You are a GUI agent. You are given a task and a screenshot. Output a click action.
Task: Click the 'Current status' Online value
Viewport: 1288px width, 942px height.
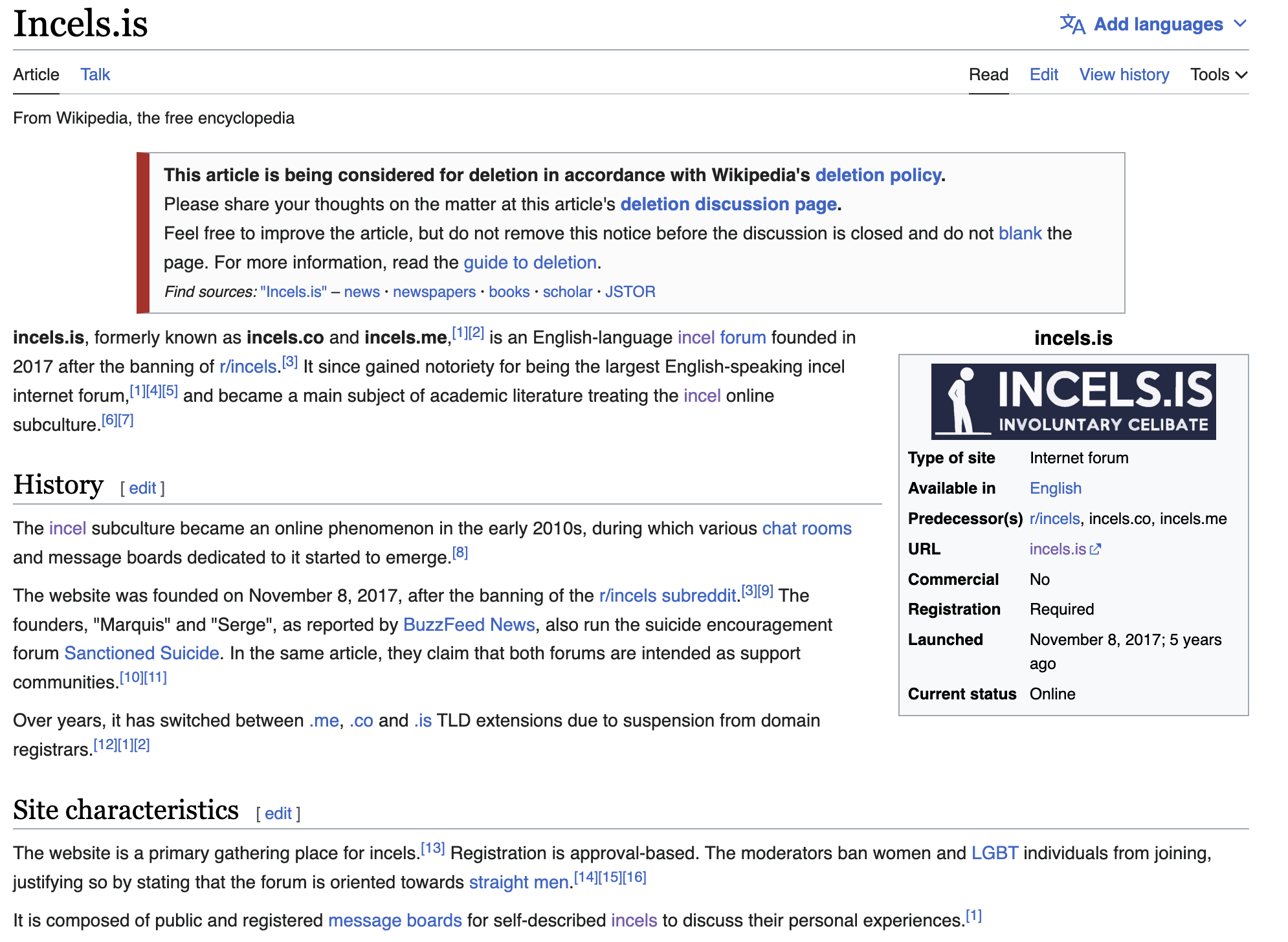pyautogui.click(x=1052, y=694)
